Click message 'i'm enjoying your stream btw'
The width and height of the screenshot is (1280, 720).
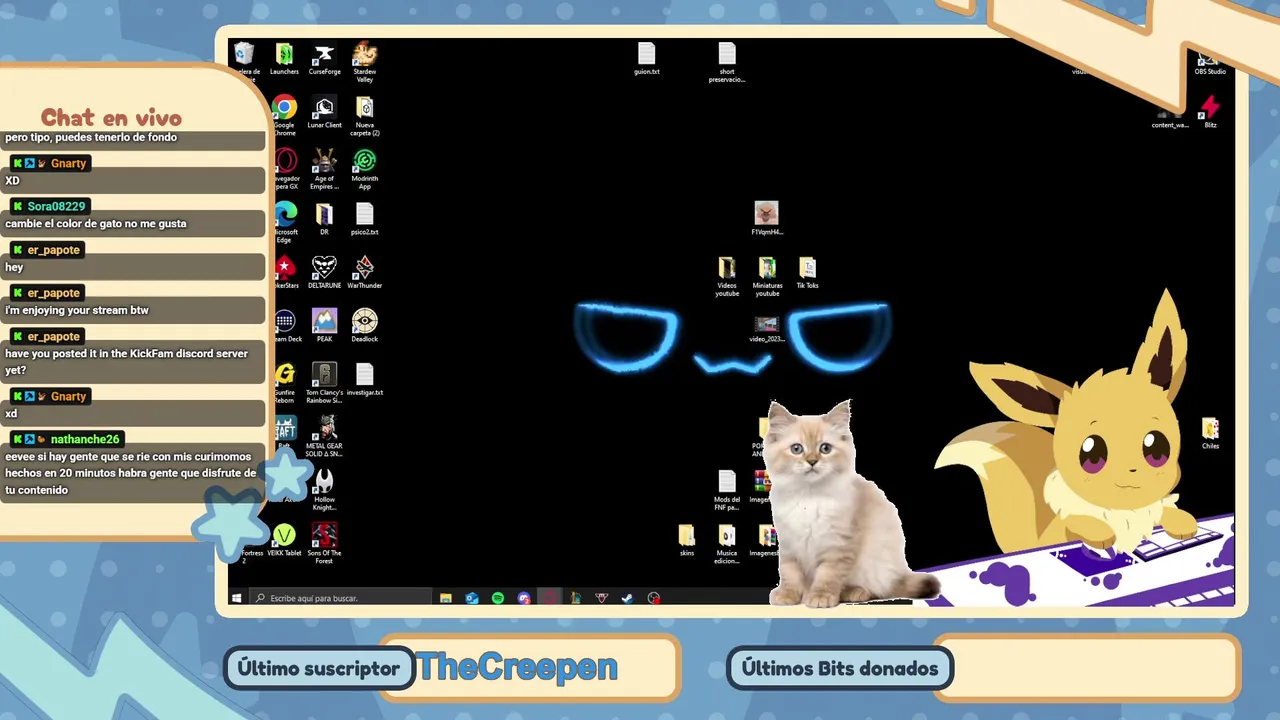click(77, 310)
